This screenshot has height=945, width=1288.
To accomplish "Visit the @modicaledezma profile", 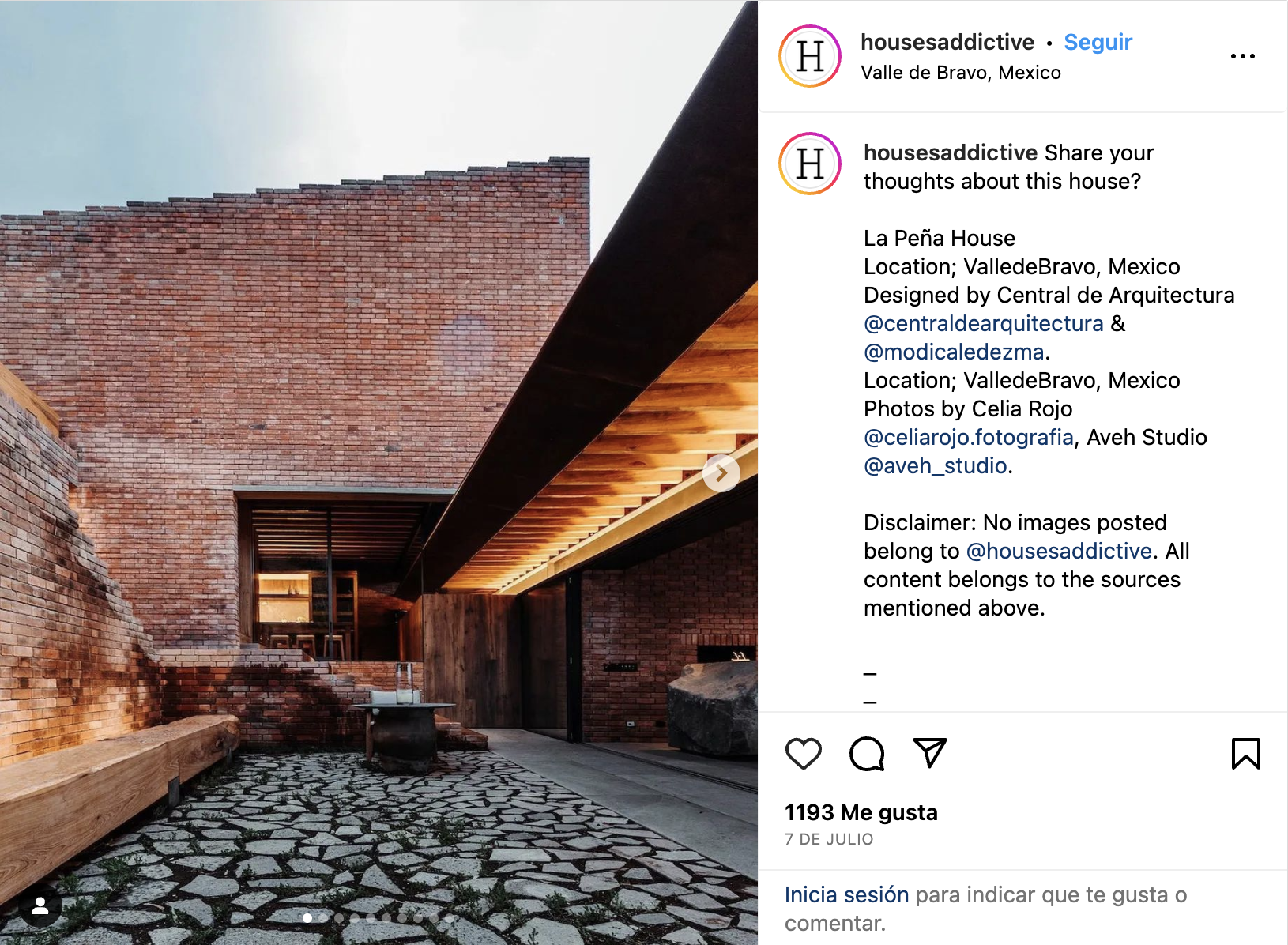I will (x=954, y=352).
